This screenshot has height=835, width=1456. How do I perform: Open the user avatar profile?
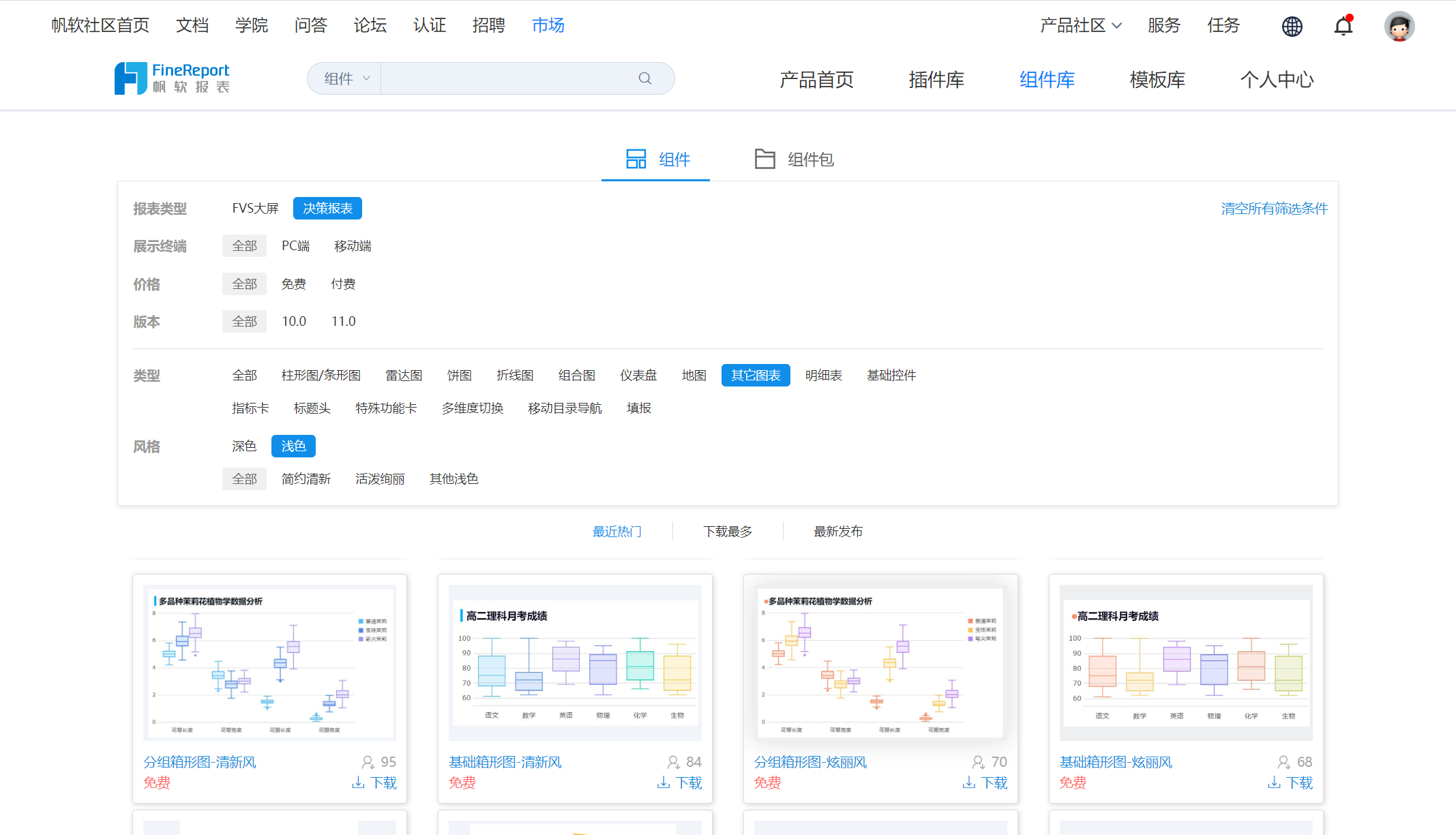point(1399,26)
